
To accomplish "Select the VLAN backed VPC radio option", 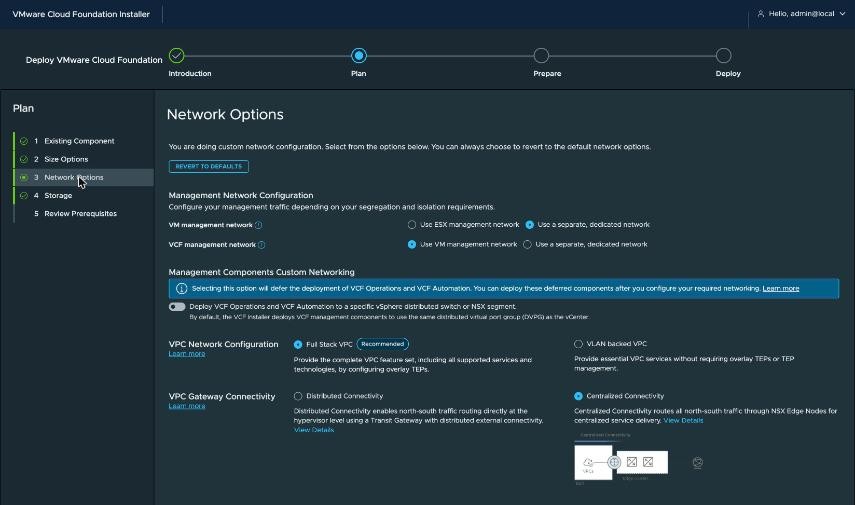I will pyautogui.click(x=578, y=344).
